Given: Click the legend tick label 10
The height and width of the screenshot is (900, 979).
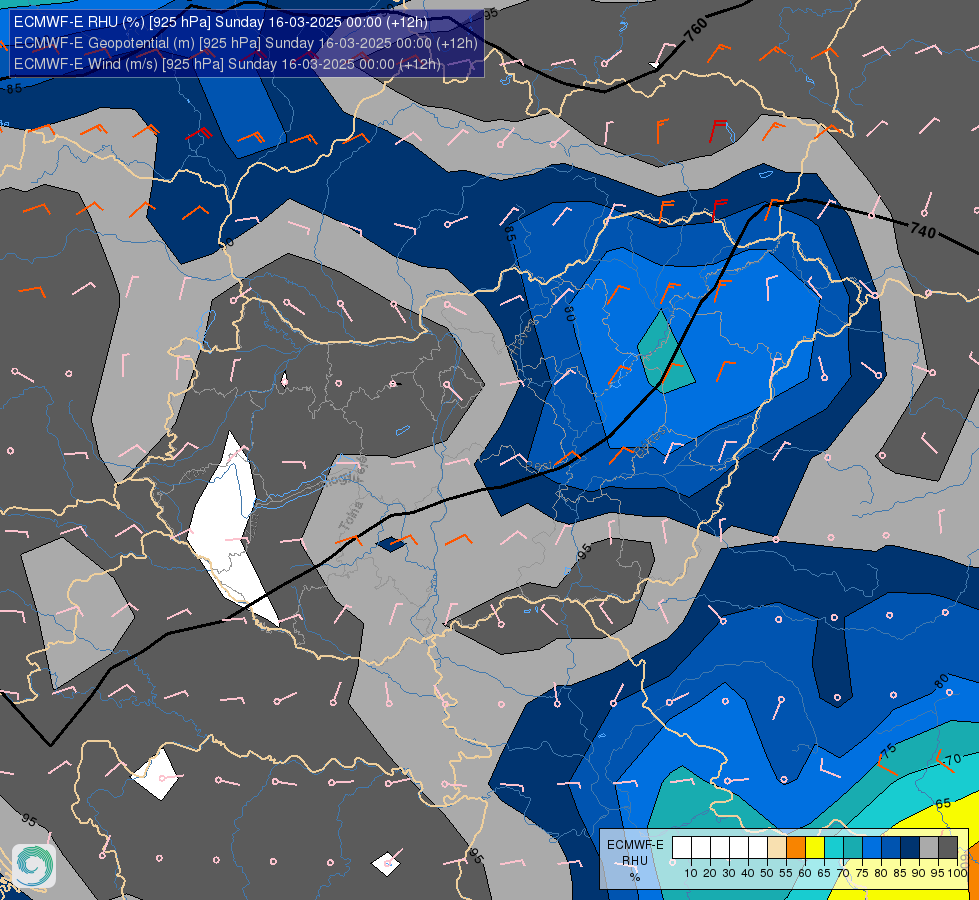Looking at the screenshot, I should 691,873.
